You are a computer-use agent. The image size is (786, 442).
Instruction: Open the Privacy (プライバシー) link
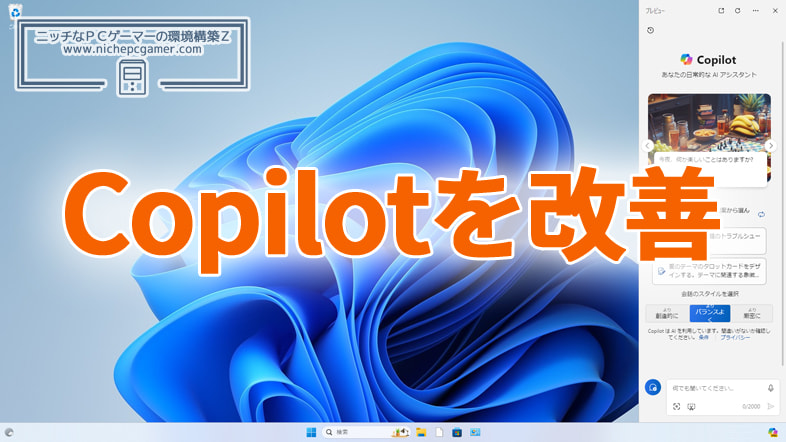point(735,338)
